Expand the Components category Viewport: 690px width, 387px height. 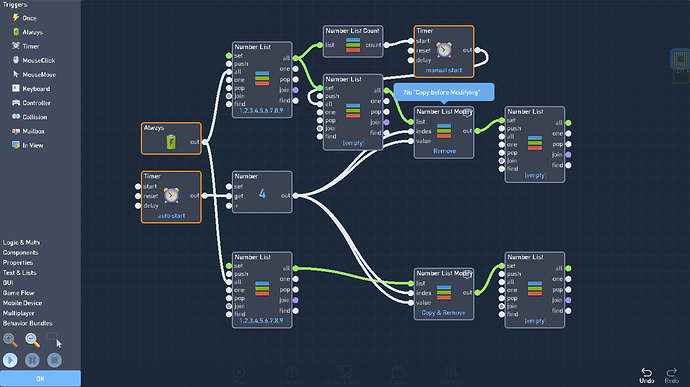[x=20, y=252]
